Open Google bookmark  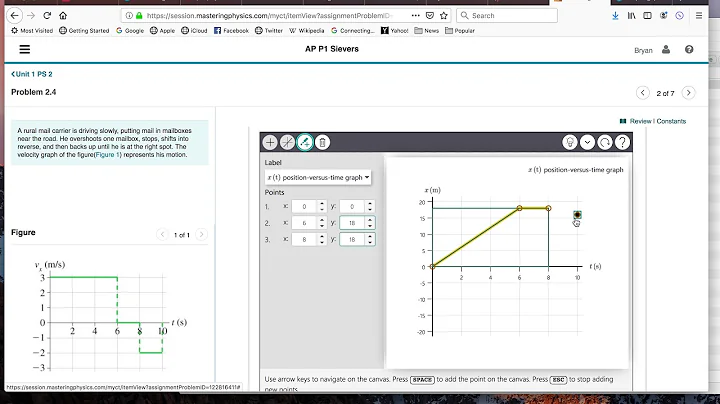point(130,31)
